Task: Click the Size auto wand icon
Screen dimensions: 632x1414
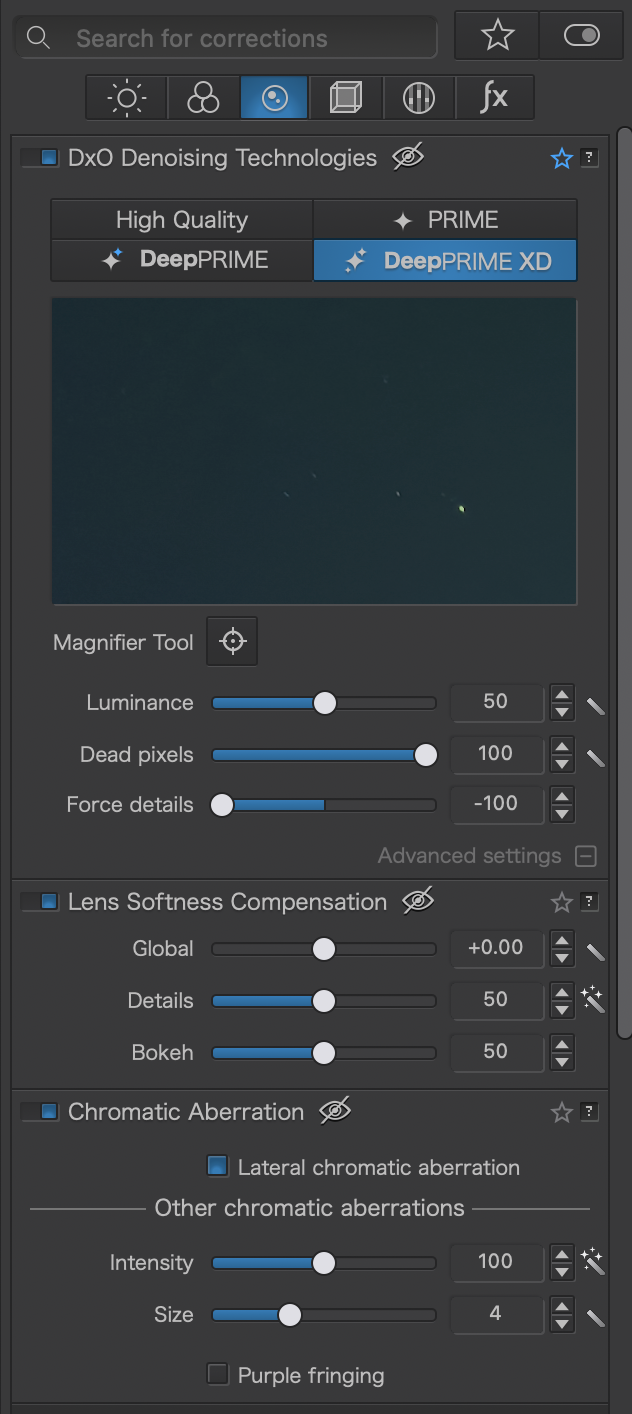Action: click(595, 1319)
